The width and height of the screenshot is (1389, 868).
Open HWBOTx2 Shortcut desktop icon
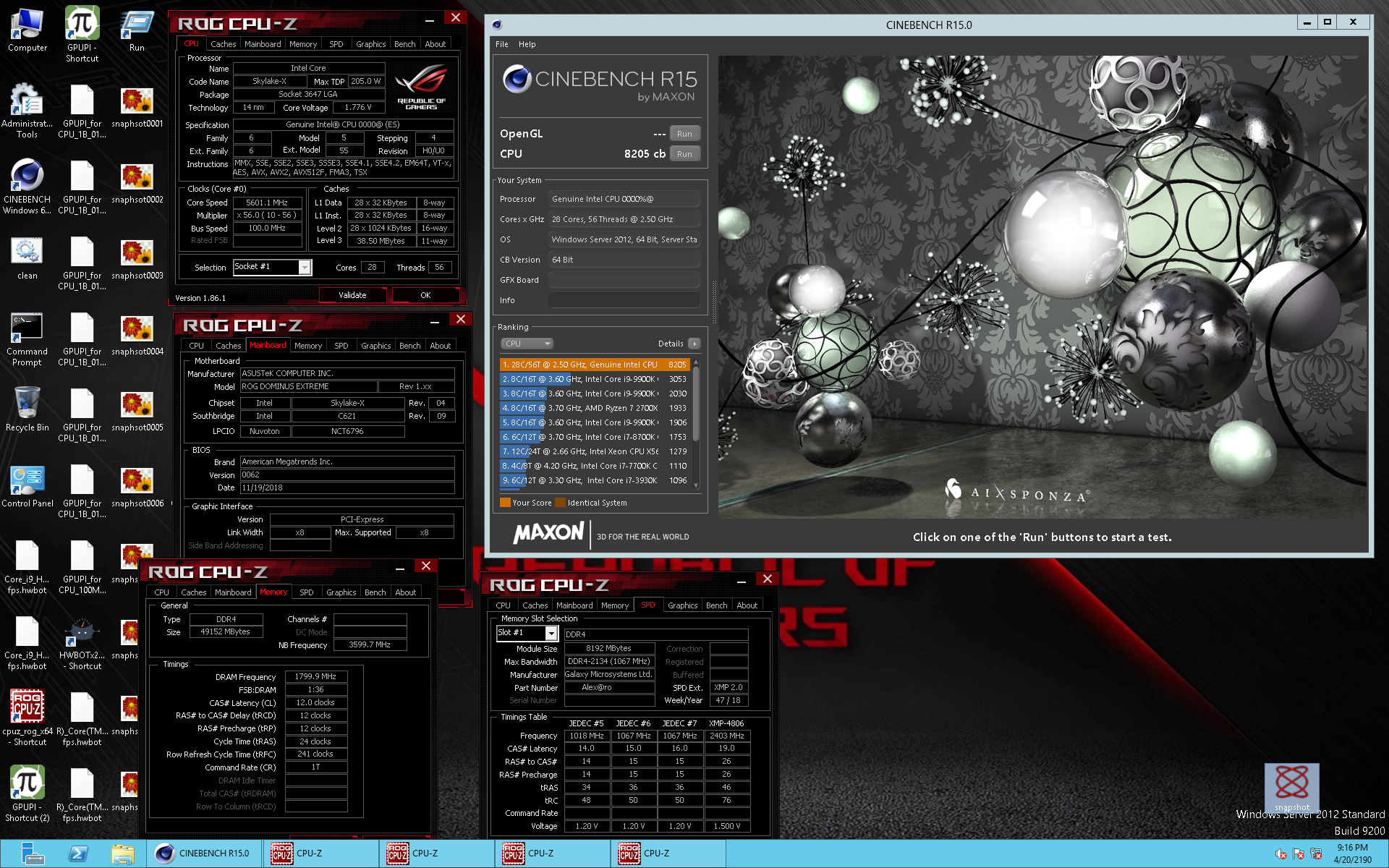[x=82, y=644]
